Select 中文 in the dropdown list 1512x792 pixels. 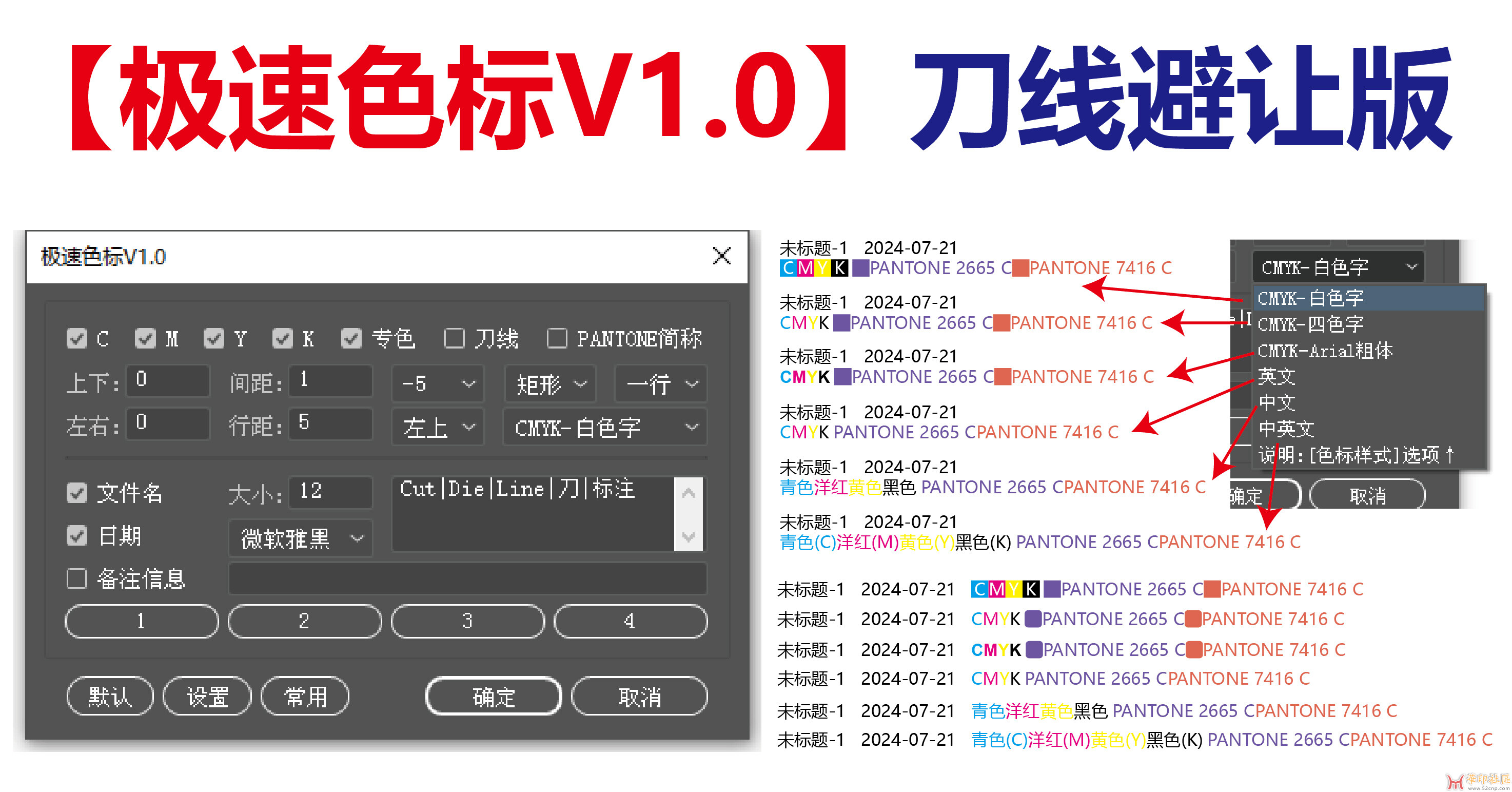click(x=1368, y=403)
